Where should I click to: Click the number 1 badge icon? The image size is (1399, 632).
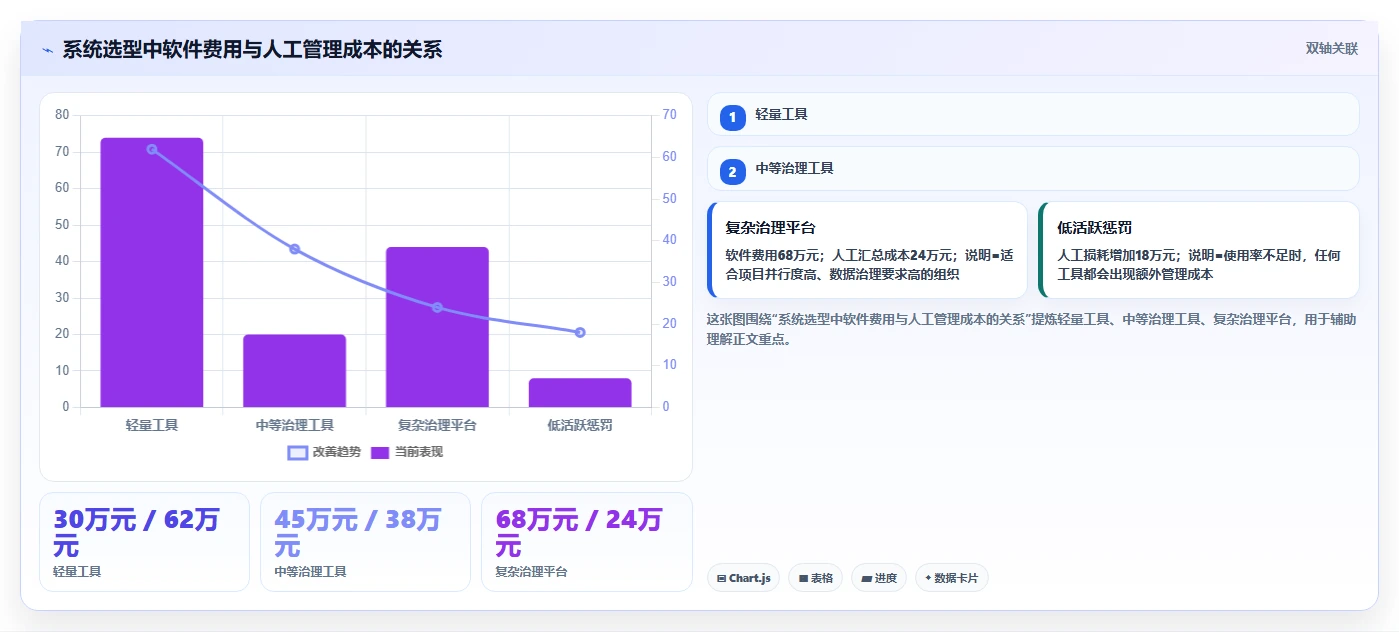[x=732, y=117]
